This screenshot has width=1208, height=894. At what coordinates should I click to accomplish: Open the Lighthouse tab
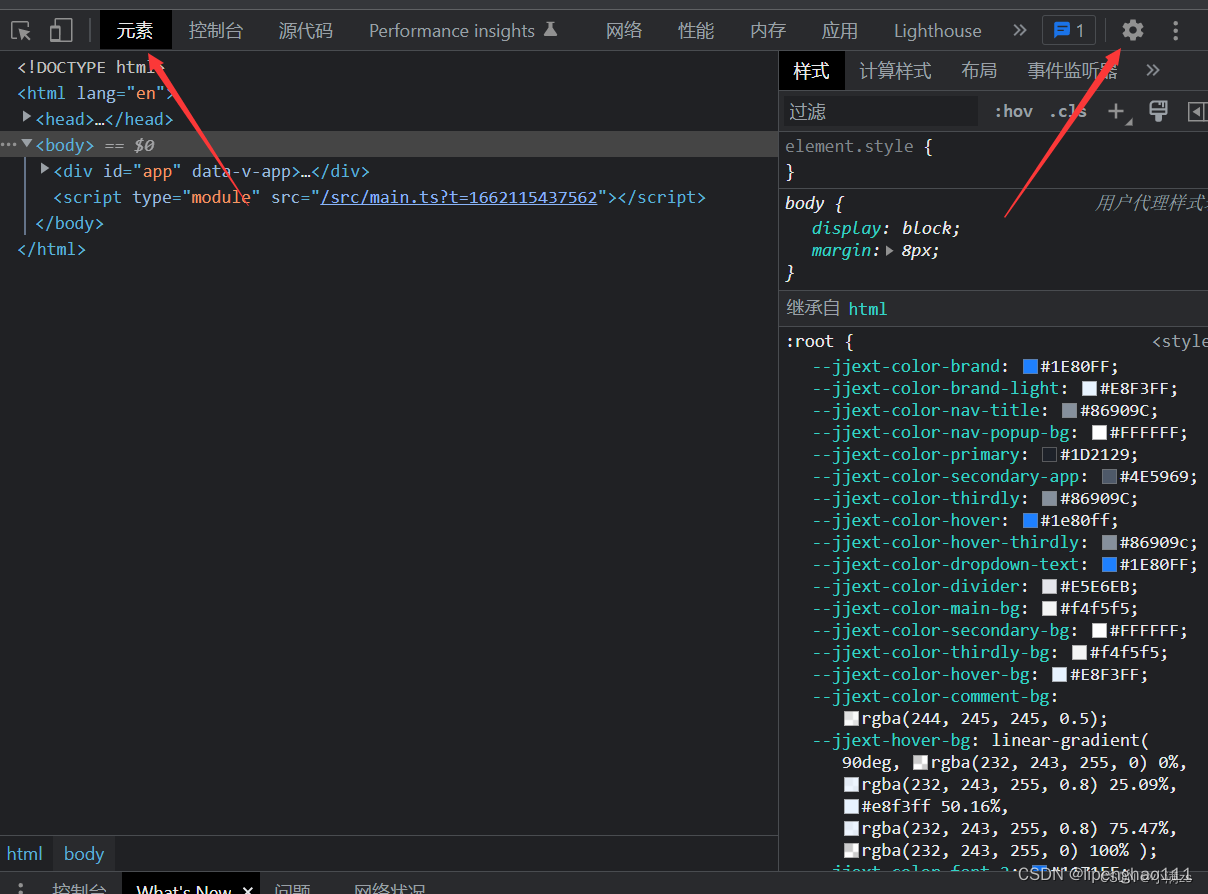tap(938, 30)
